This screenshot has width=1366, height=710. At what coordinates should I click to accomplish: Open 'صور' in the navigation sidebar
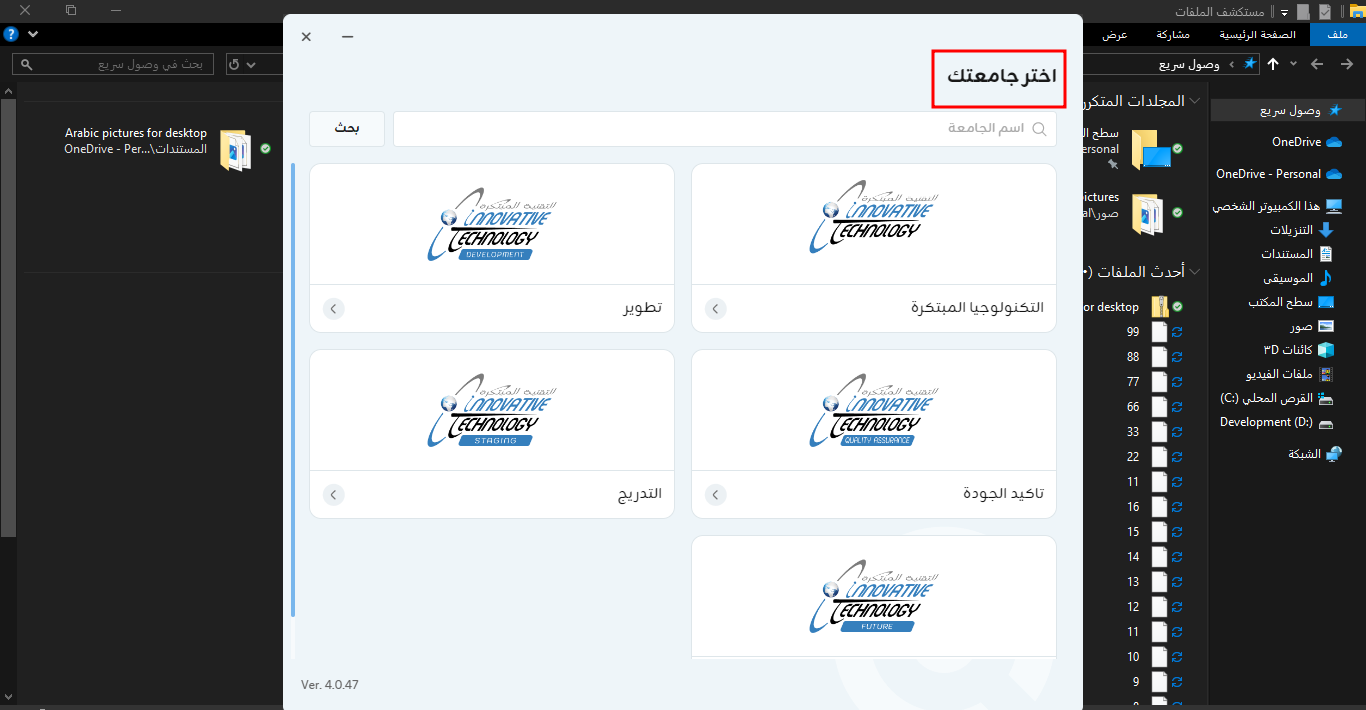1313,326
